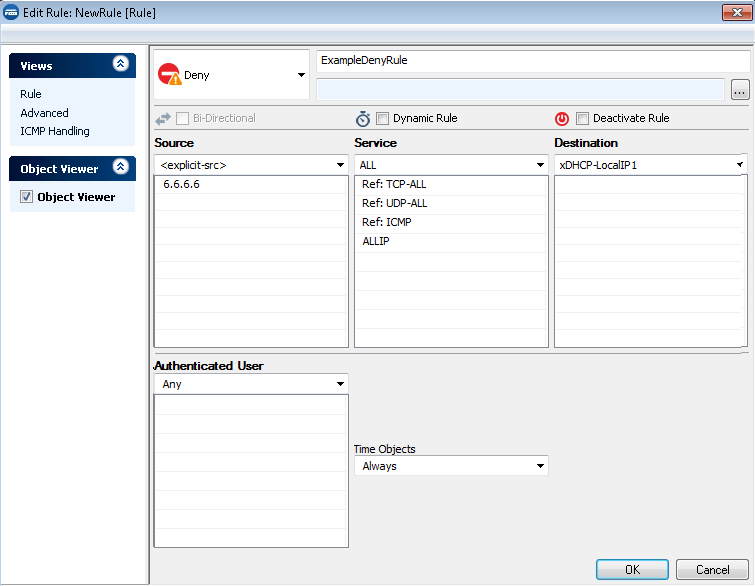Toggle the Bi-Directional checkbox
The height and width of the screenshot is (586, 755).
(182, 118)
